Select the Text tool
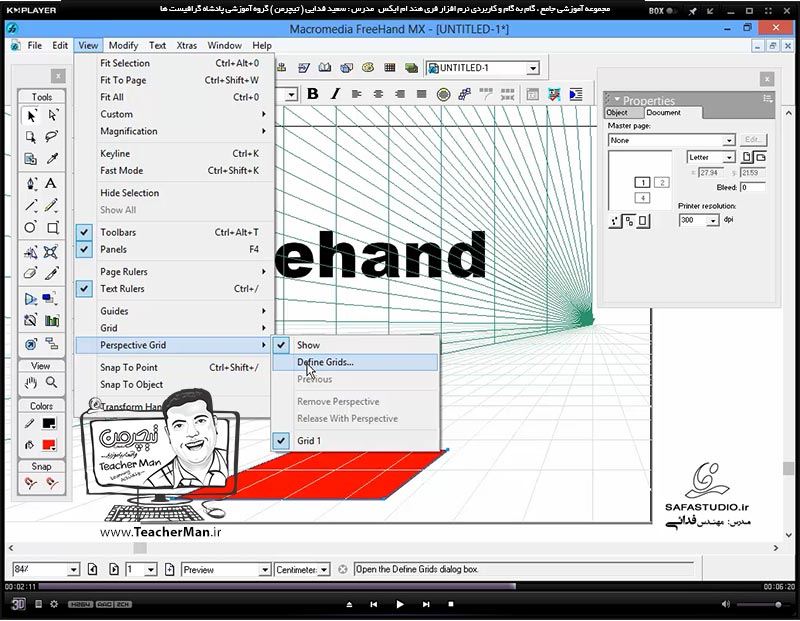 click(51, 183)
